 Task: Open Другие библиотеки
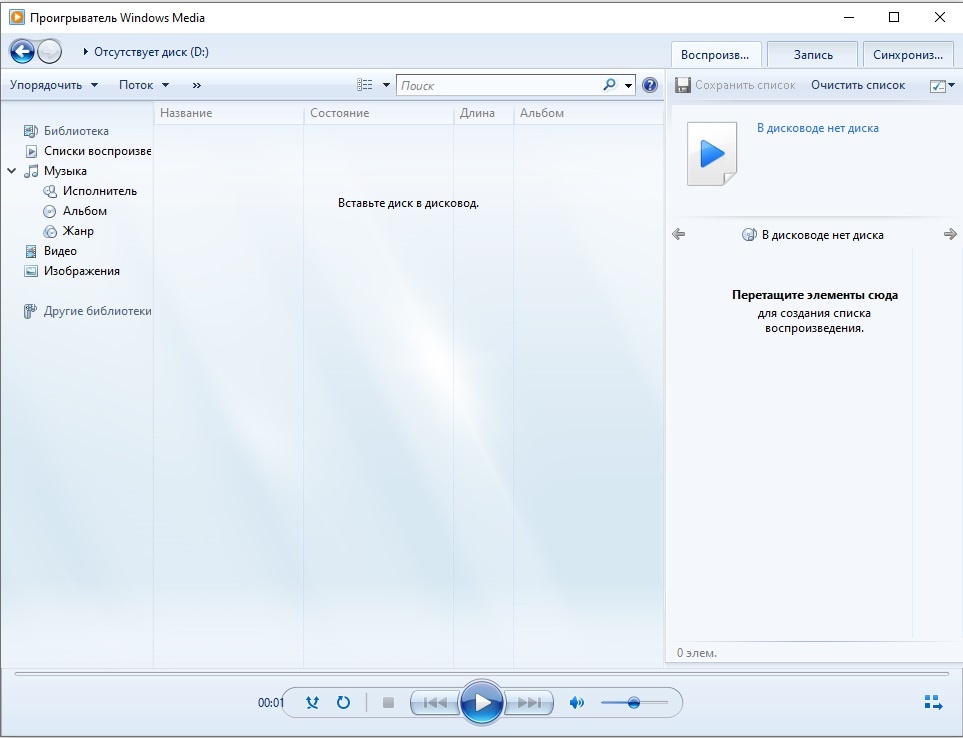tap(97, 311)
